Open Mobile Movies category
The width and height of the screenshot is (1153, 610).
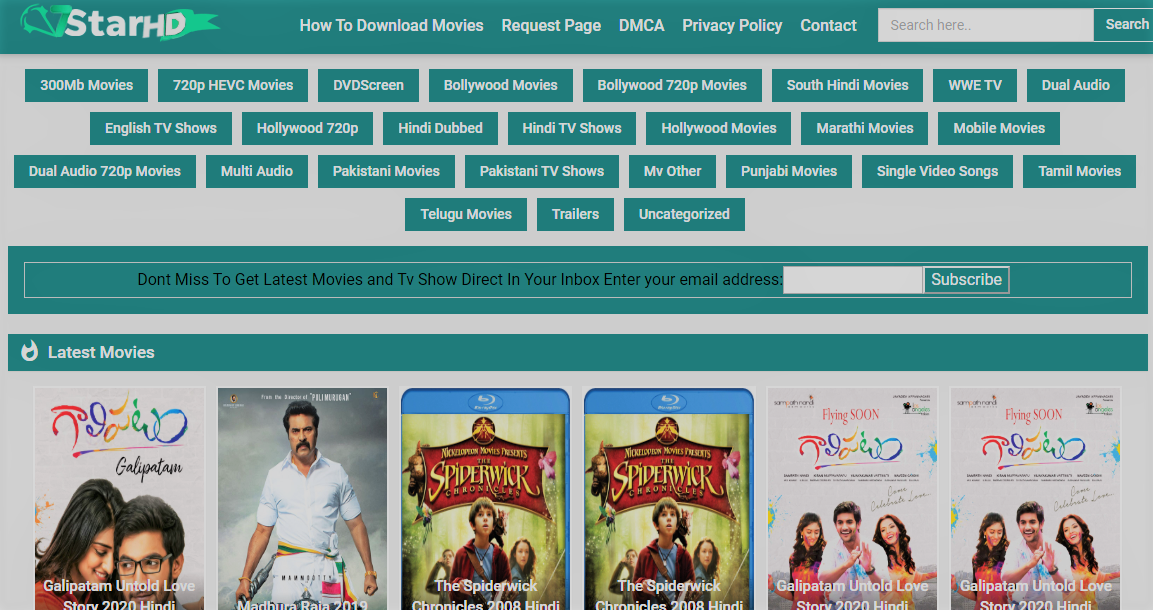[x=999, y=129]
